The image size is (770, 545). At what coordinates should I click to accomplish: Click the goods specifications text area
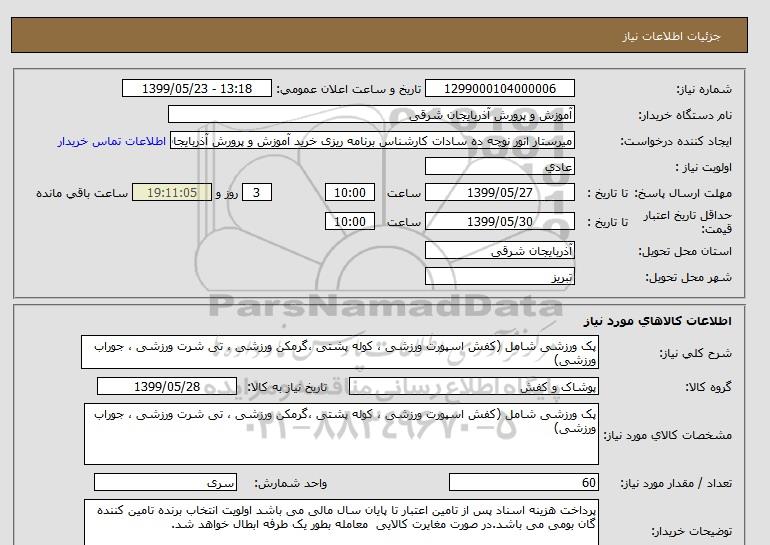(x=341, y=434)
